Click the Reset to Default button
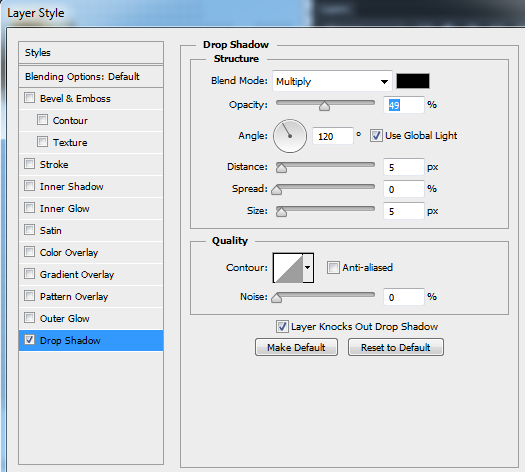525x472 pixels. [x=396, y=347]
